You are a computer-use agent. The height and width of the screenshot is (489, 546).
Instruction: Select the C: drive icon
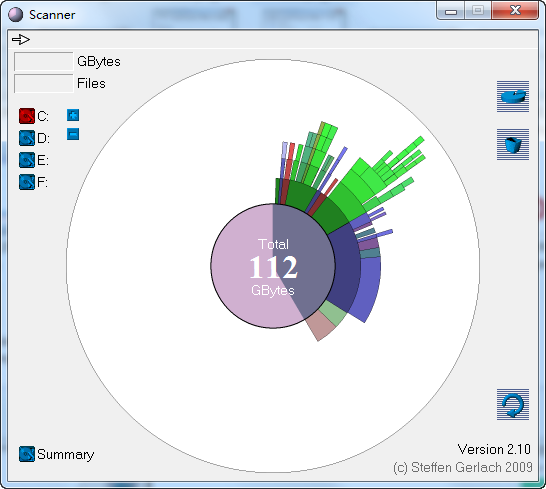[27, 116]
